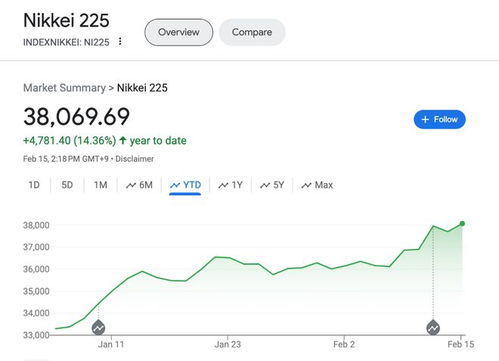Screen dimensions: 499x361
Task: Select the 6M range with trend icon
Action: [139, 185]
